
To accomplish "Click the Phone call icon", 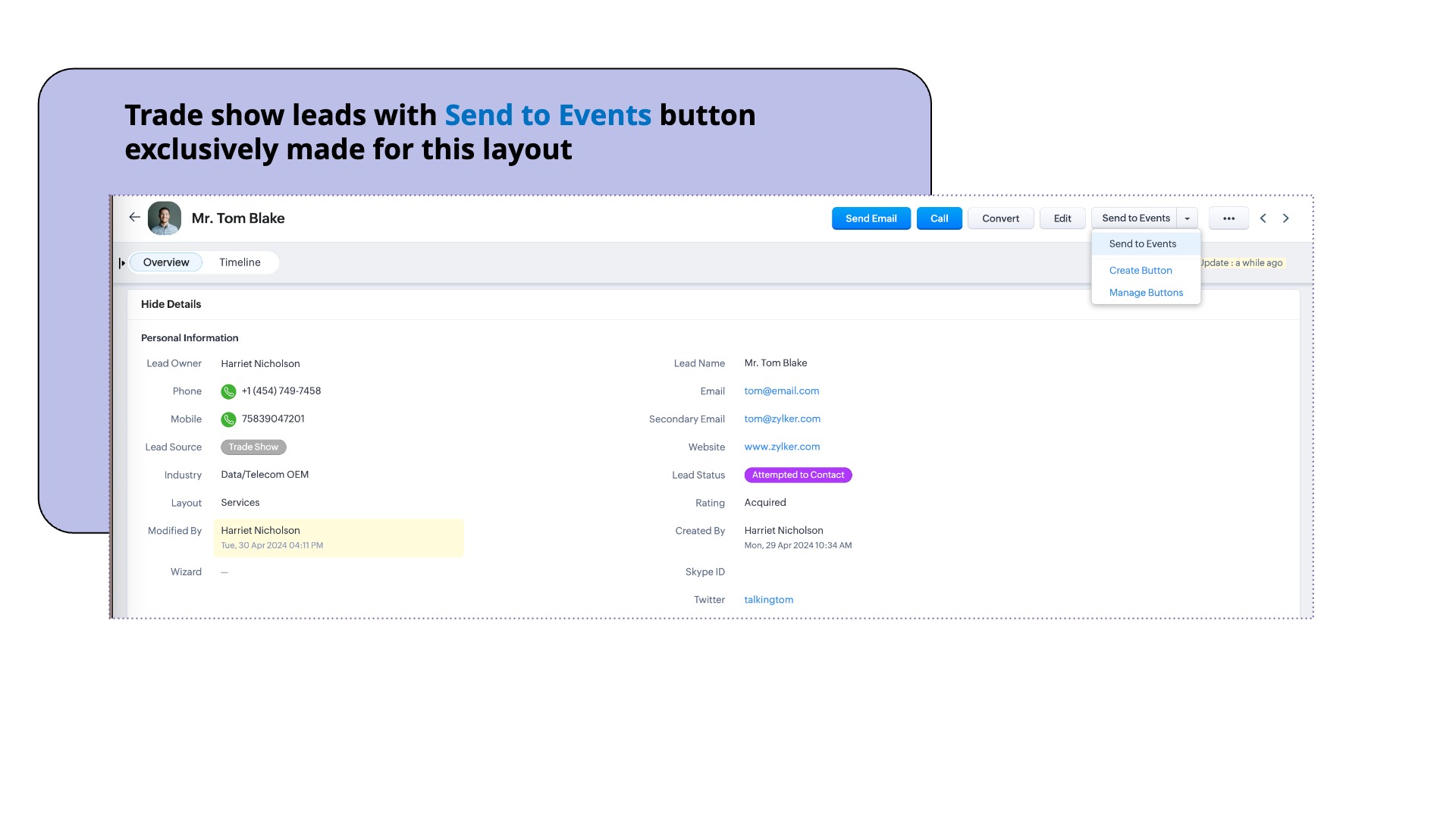I will pyautogui.click(x=228, y=392).
